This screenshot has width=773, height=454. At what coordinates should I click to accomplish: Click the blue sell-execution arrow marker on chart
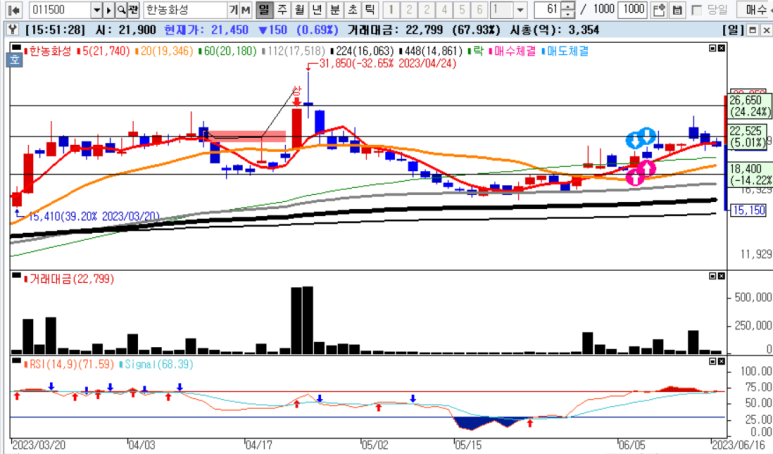(641, 139)
